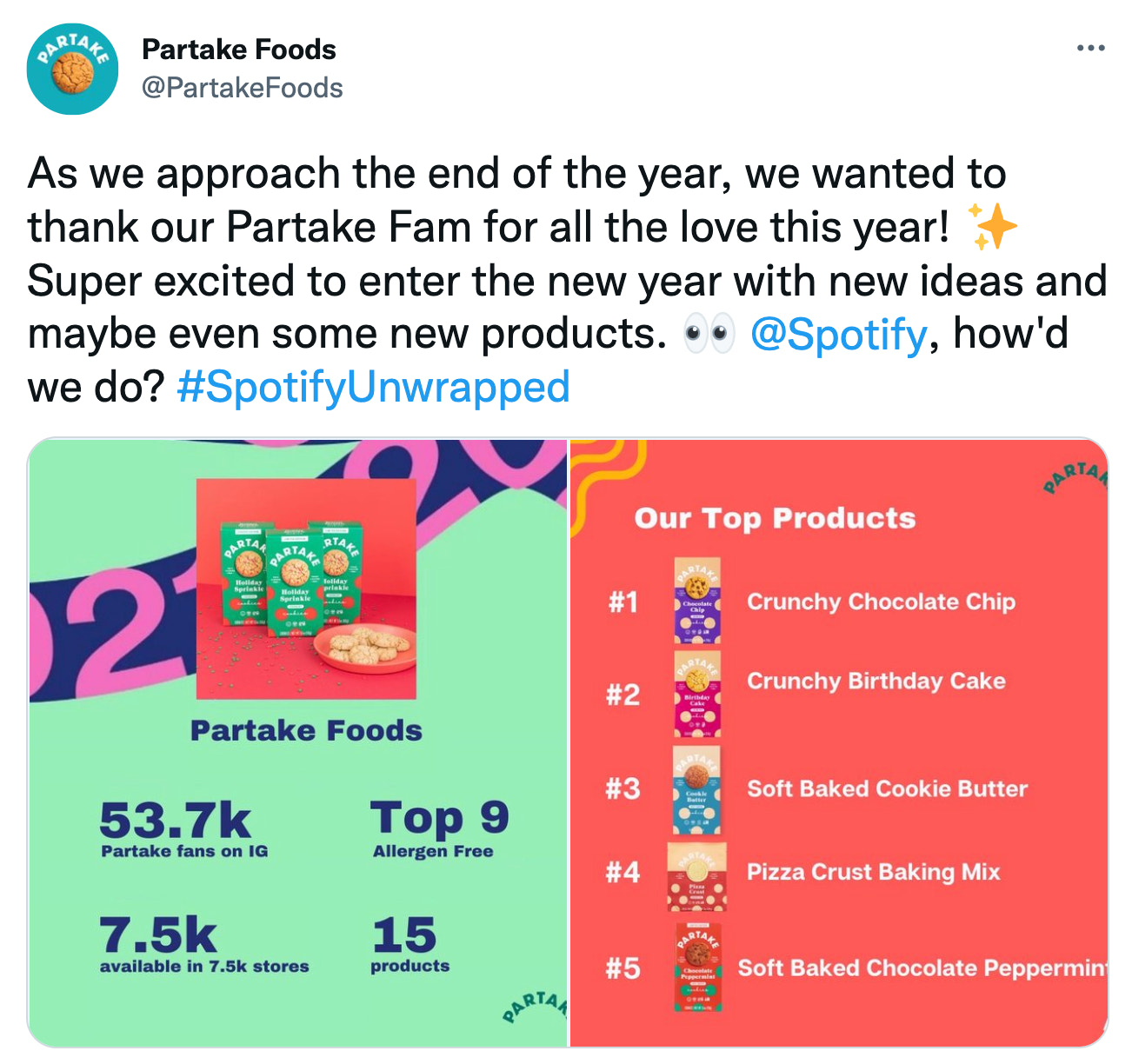Image resolution: width=1132 pixels, height=1064 pixels.
Task: Click the @PartakeFoods handle
Action: pos(242,88)
